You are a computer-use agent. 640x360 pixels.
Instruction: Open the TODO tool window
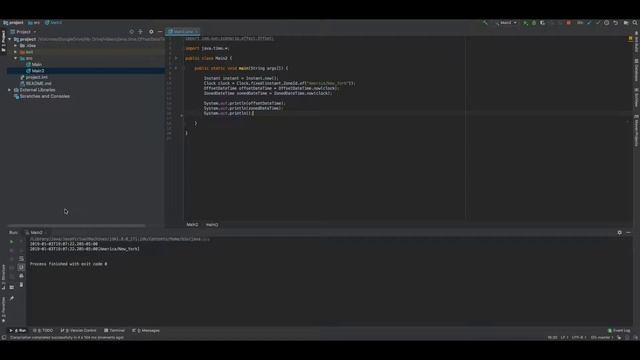(x=43, y=331)
